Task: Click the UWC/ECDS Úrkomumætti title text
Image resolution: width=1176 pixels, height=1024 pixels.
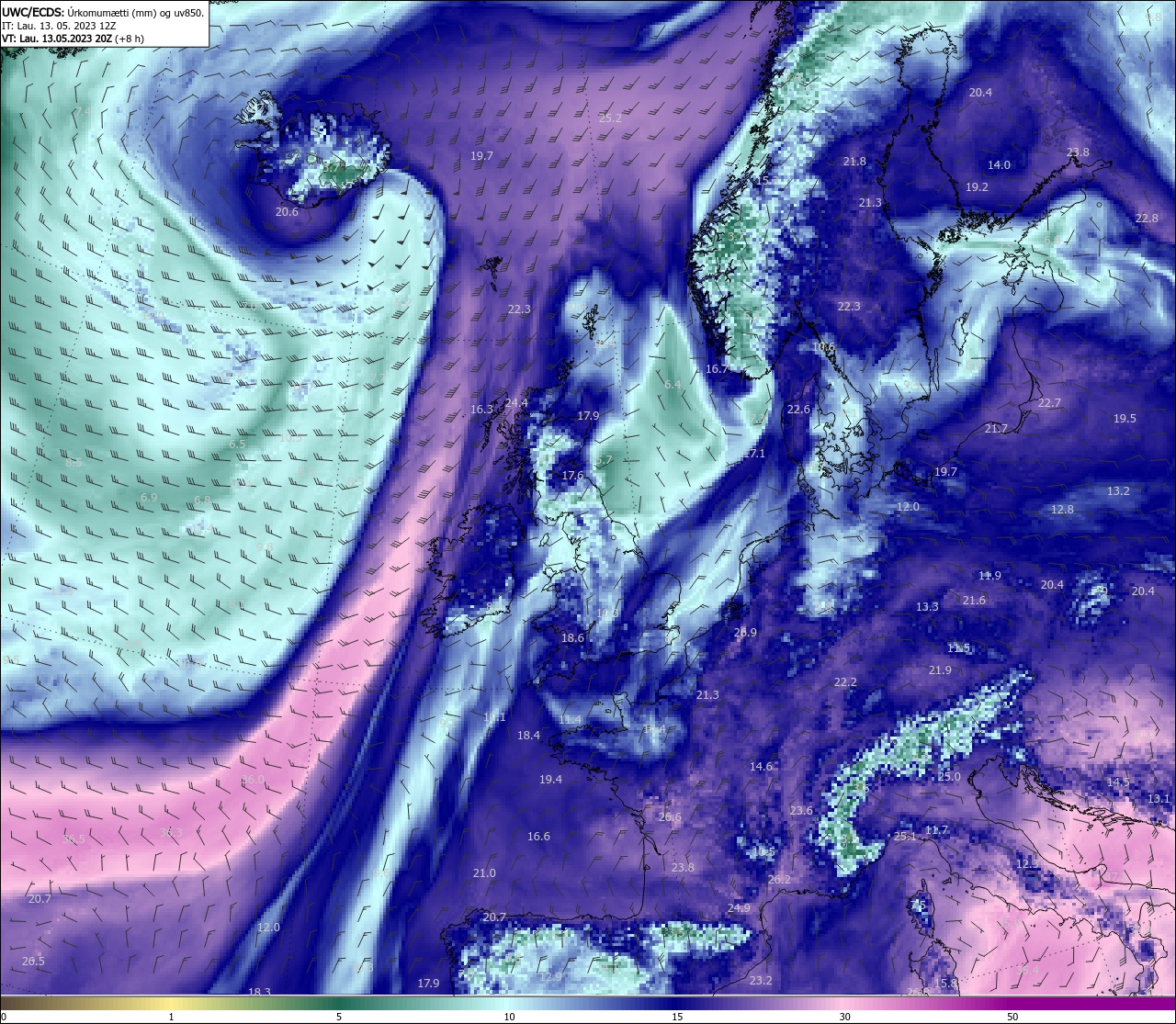Action: coord(103,12)
